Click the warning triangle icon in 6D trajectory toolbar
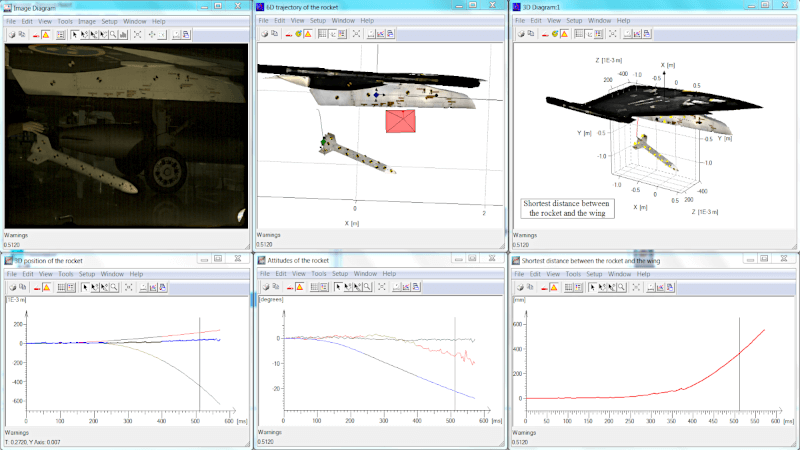Screen dimensions: 800x450 [x=310, y=34]
